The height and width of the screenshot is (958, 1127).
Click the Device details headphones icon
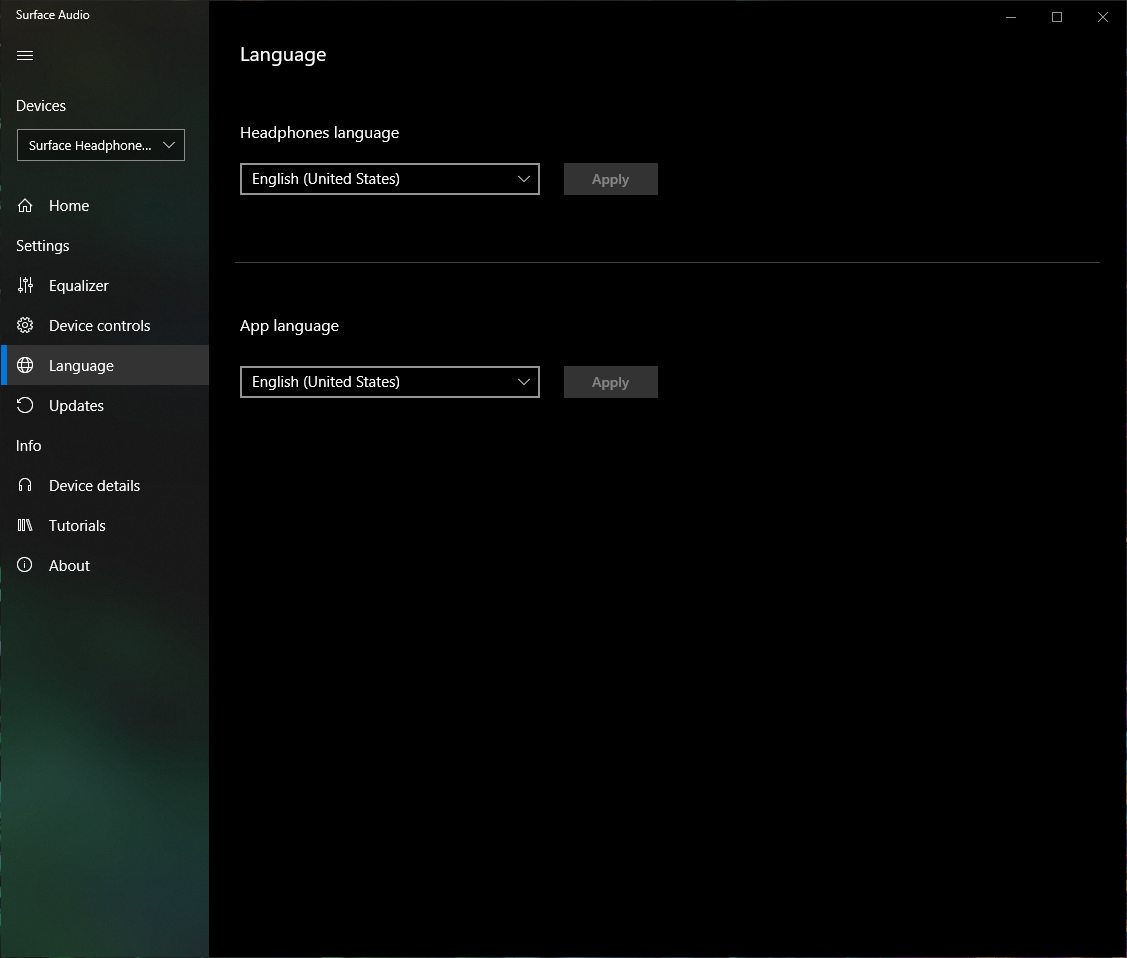[26, 486]
